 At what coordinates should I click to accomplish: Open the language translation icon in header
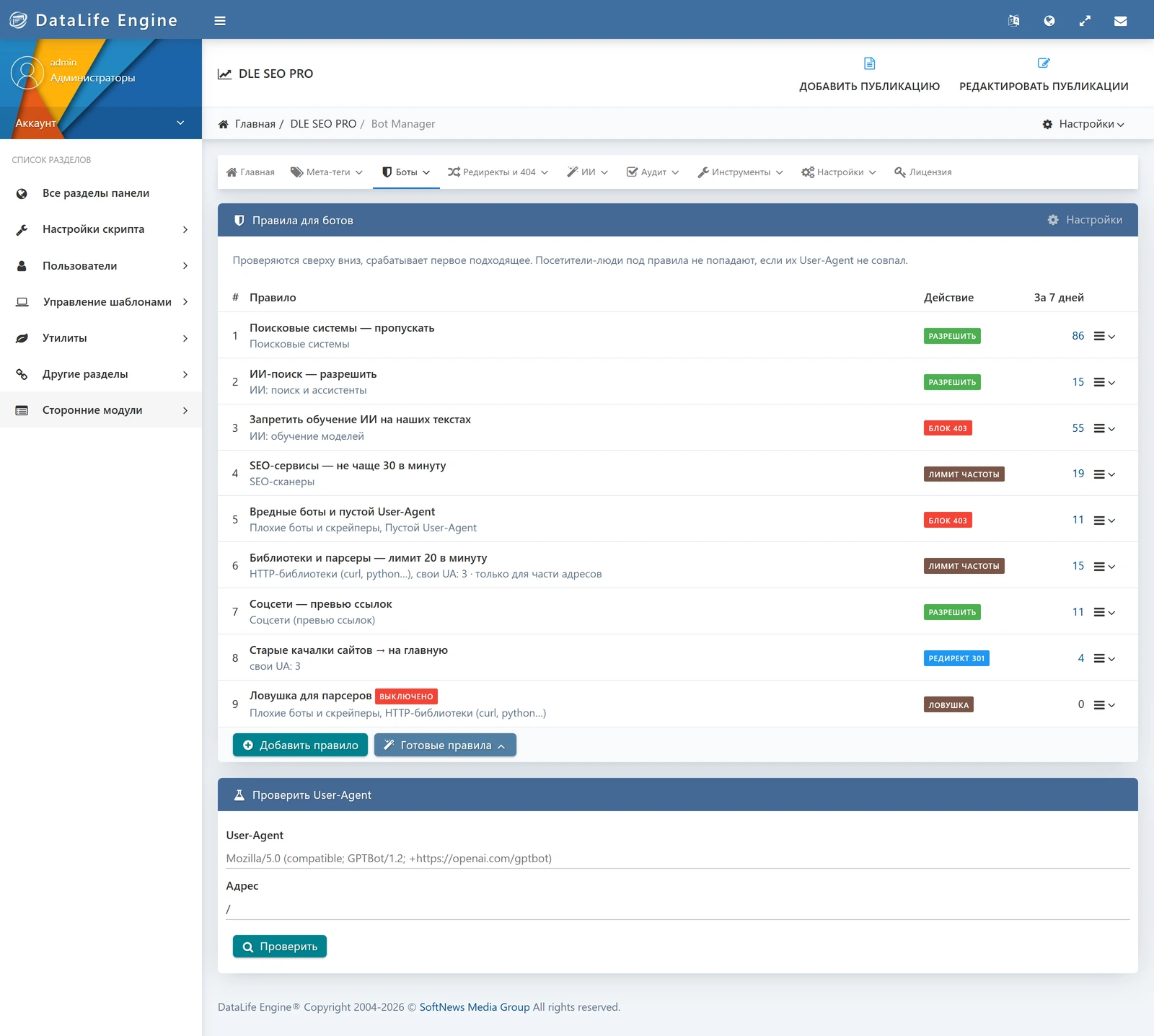[1013, 21]
